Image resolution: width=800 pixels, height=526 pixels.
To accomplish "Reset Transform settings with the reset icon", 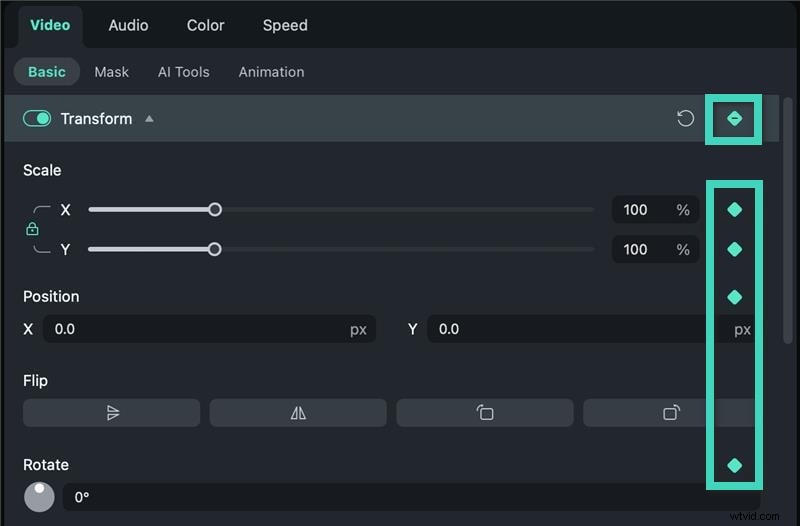I will click(x=685, y=119).
